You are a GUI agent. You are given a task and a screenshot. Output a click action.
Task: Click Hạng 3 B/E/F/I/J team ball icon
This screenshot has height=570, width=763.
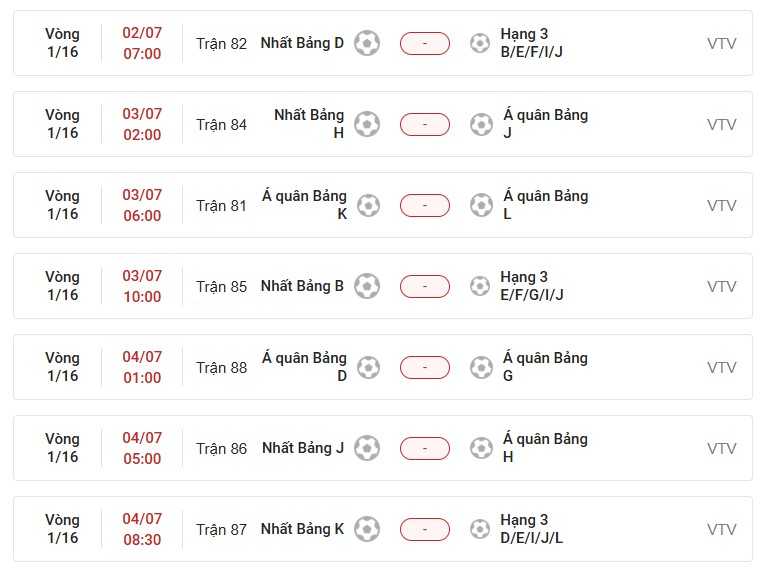tap(480, 43)
